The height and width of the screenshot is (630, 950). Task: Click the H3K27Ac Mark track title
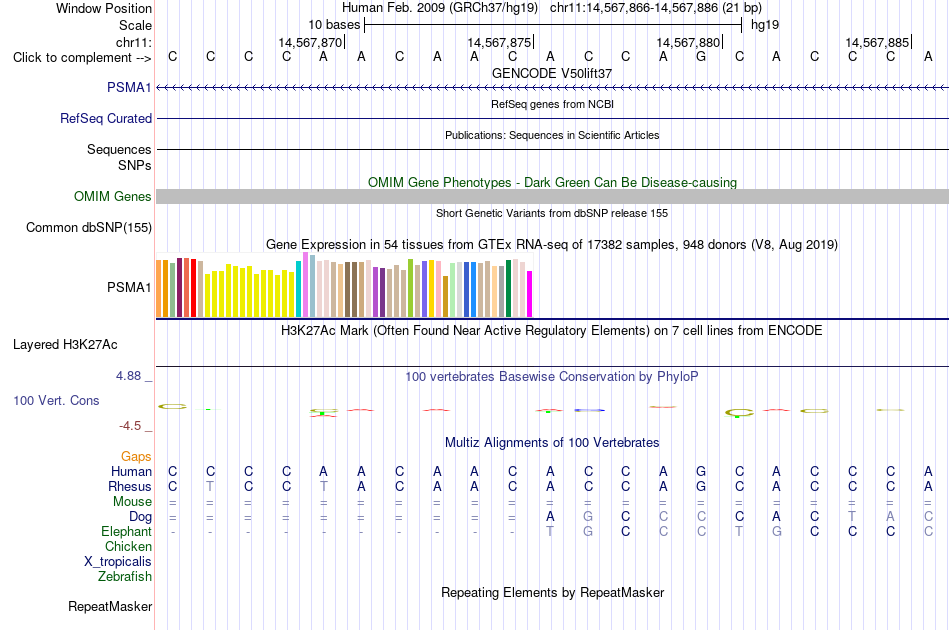click(x=552, y=331)
